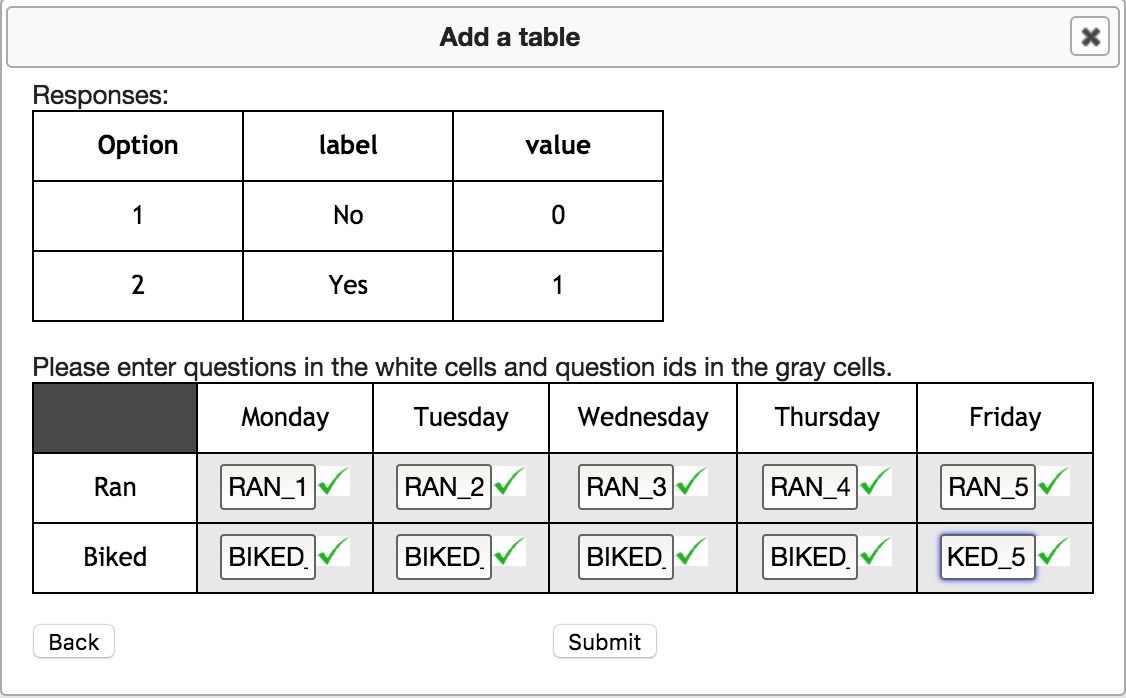Click the Ran row label

113,487
